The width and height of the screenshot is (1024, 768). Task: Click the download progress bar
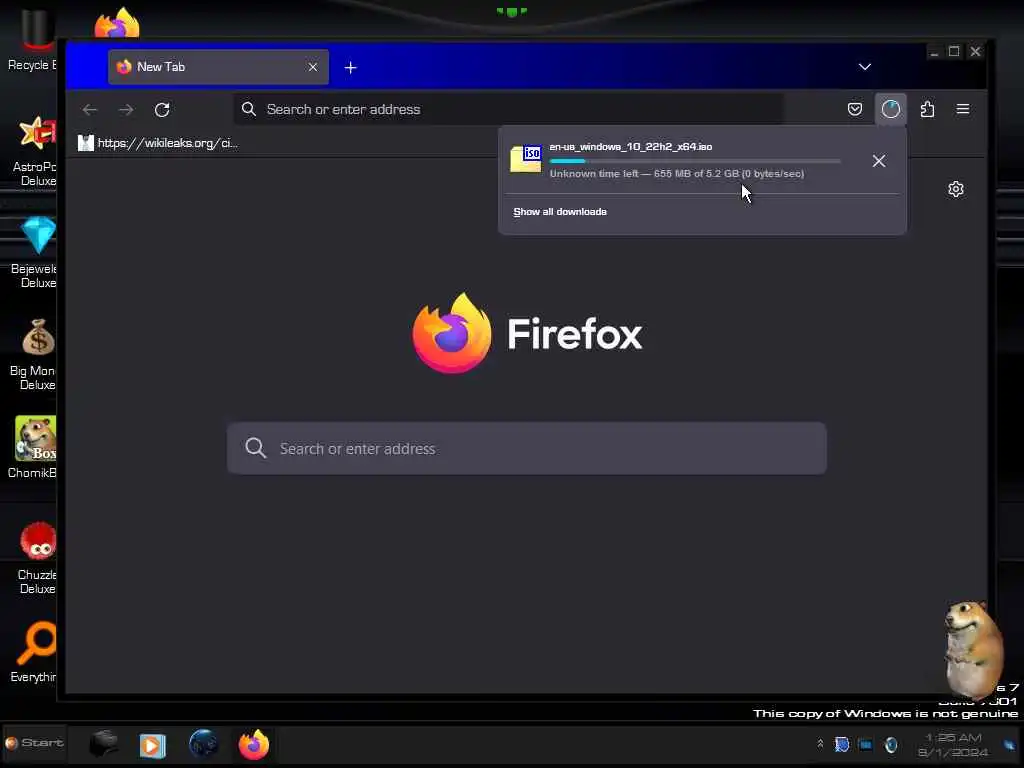tap(695, 161)
